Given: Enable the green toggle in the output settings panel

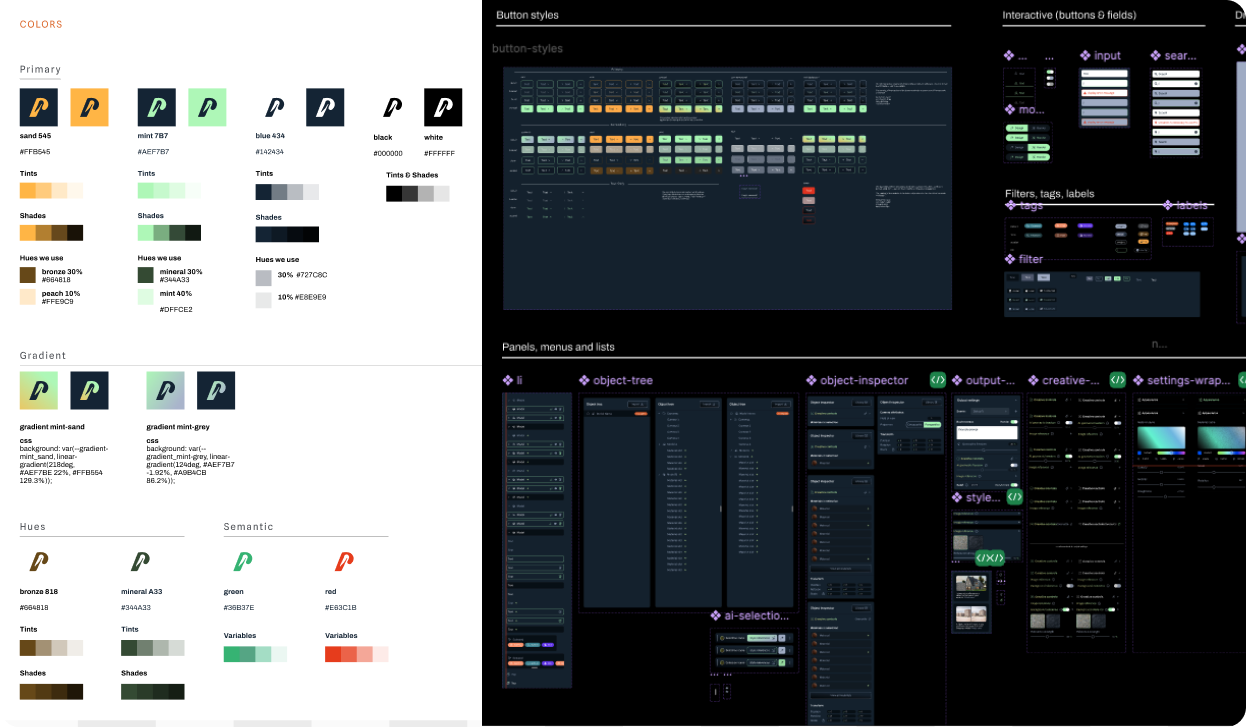Looking at the screenshot, I should pos(1014,422).
